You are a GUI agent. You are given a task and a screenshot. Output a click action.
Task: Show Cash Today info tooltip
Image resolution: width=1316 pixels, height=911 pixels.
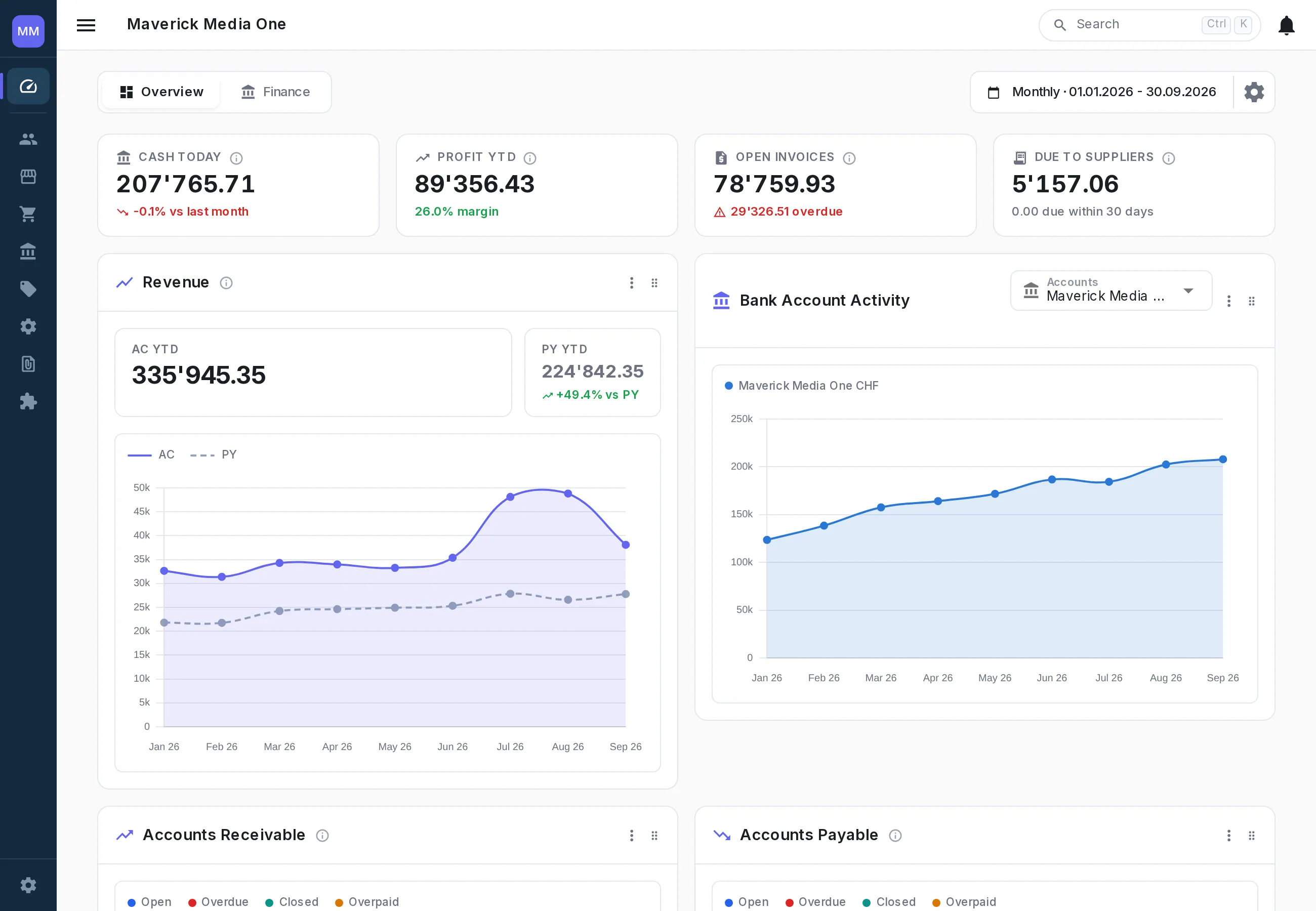[236, 158]
